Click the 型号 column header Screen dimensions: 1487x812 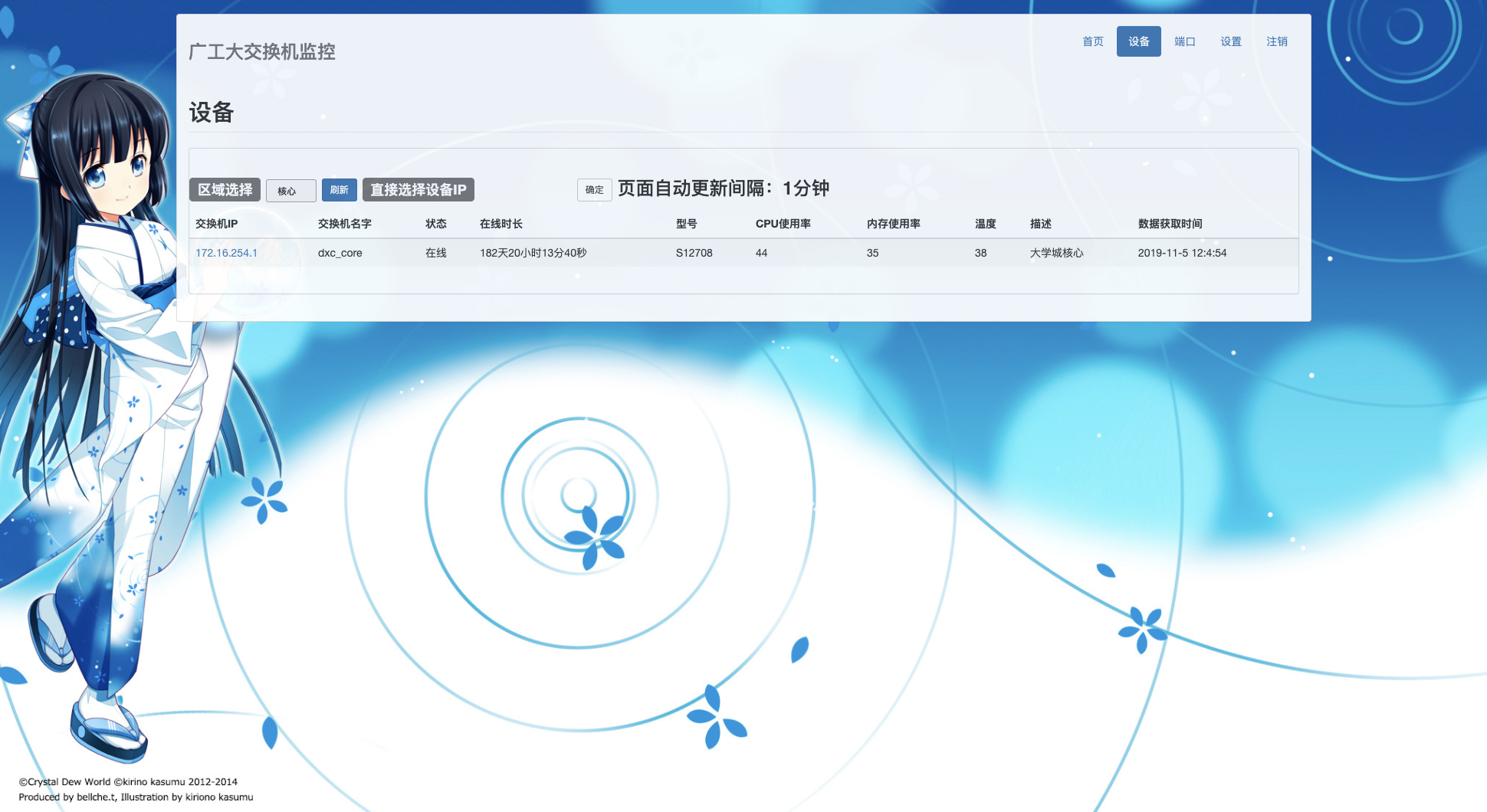coord(686,224)
